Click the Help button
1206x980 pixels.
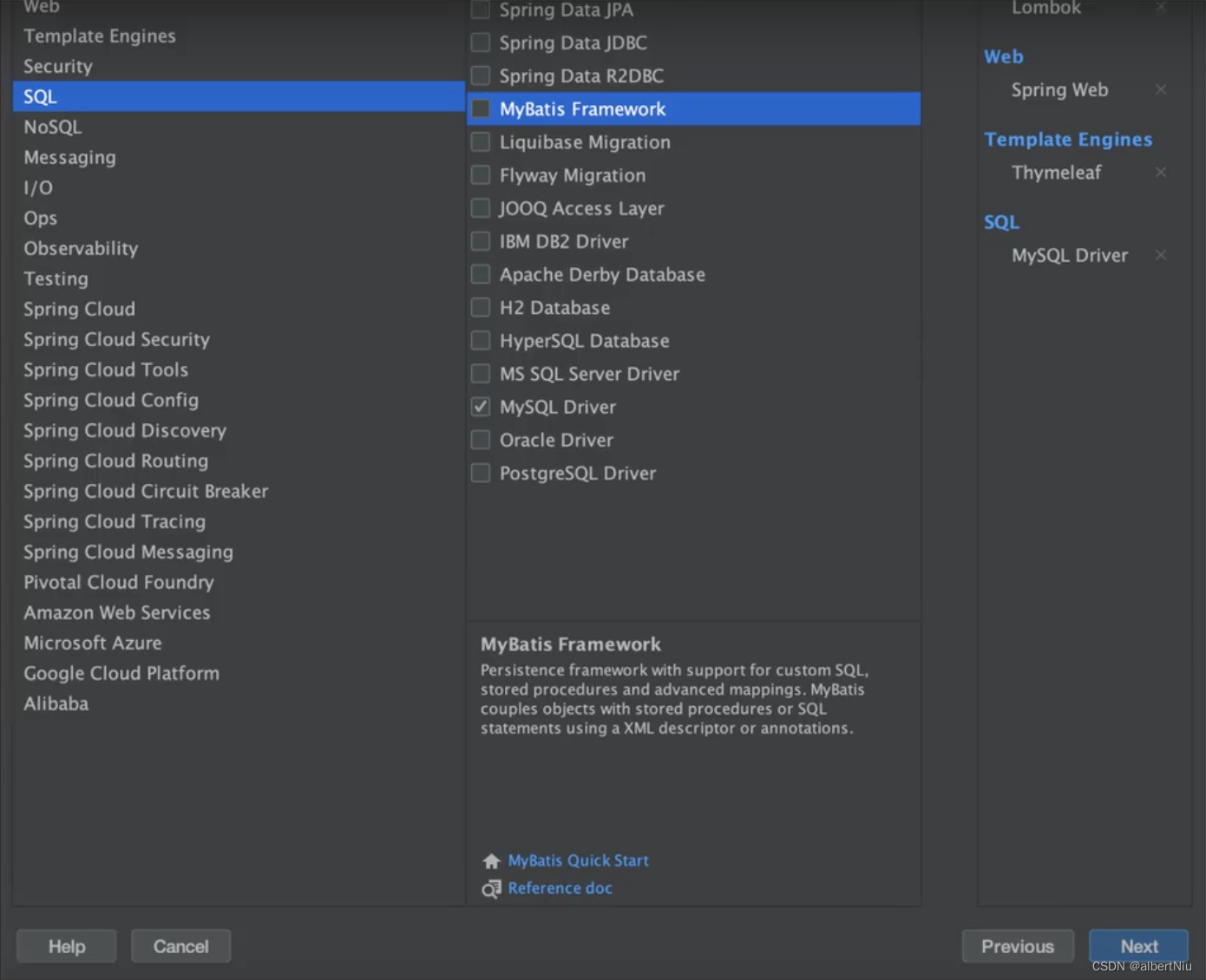click(x=67, y=946)
